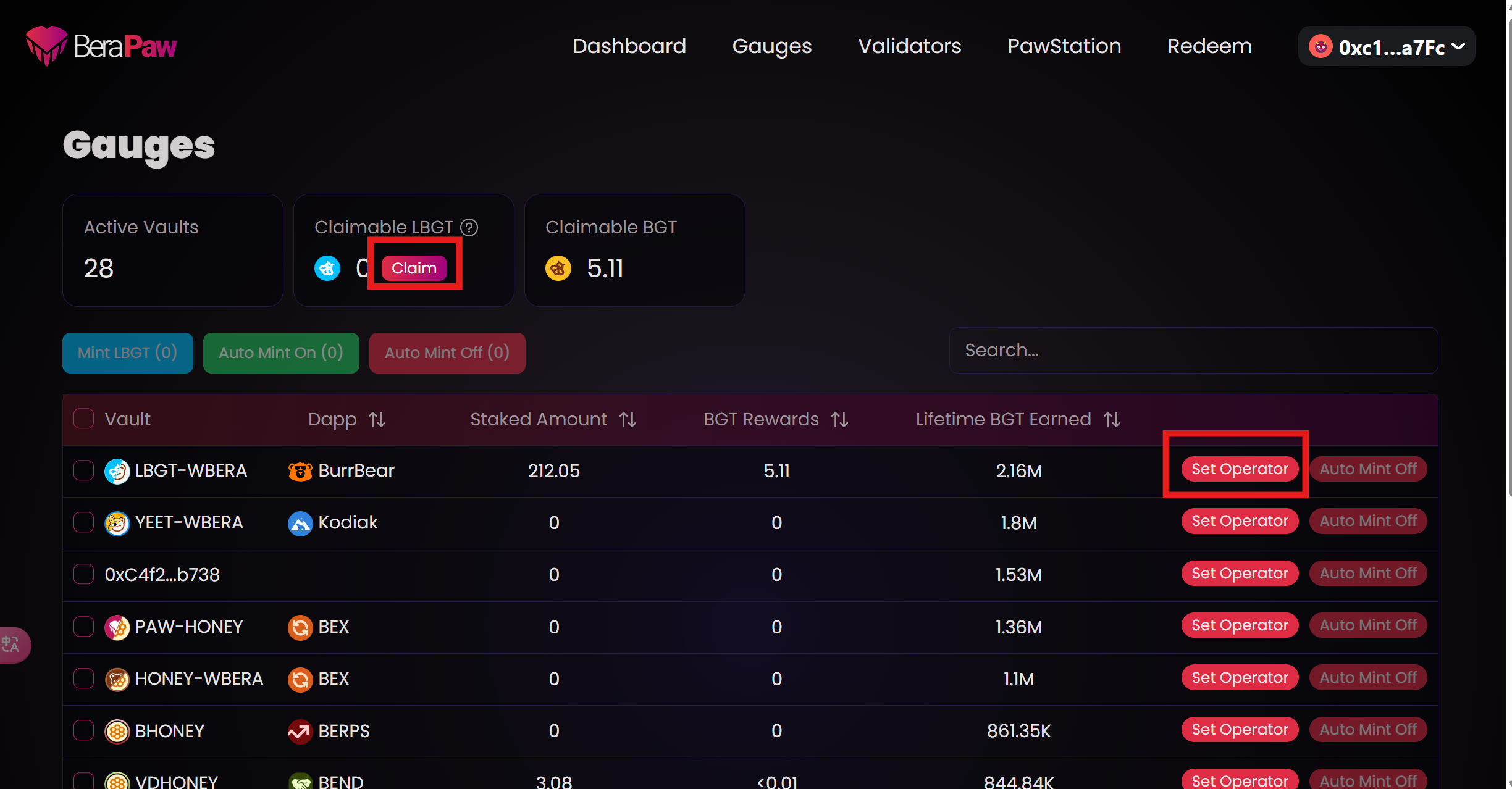
Task: Tick the PAW-HONEY vault checkbox
Action: [x=84, y=627]
